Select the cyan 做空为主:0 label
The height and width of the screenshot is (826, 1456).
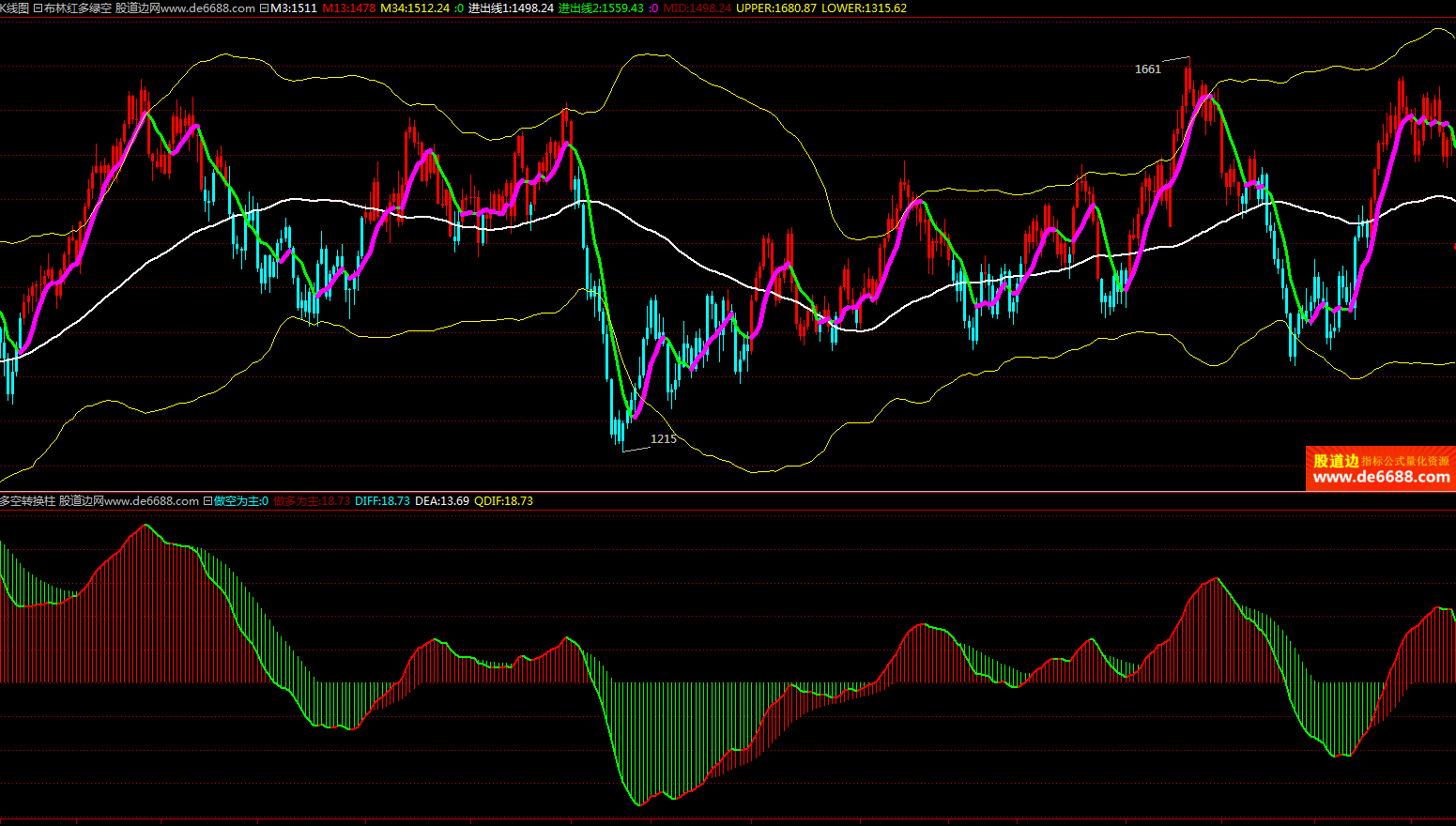tap(241, 501)
